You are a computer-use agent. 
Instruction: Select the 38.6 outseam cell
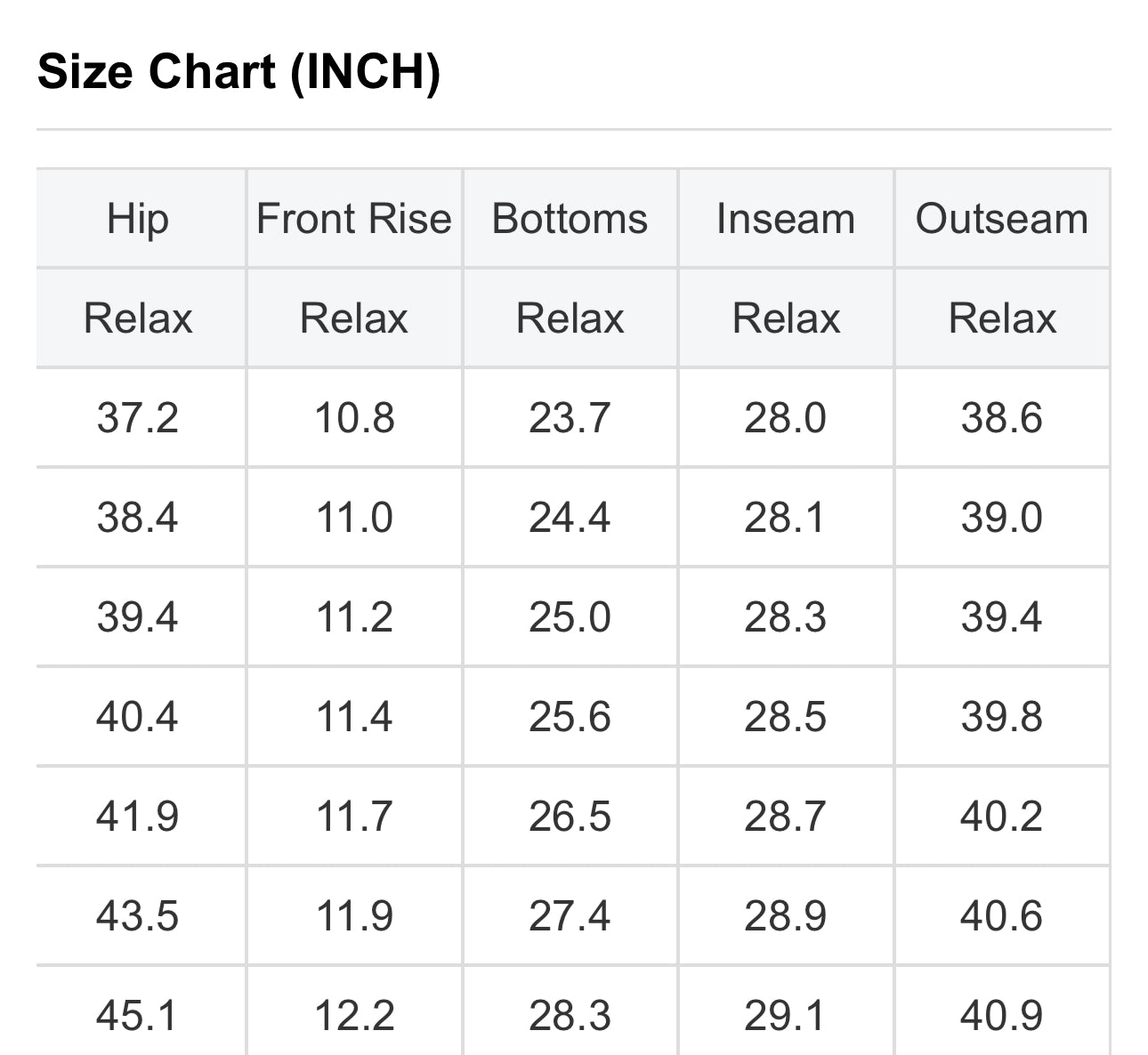1002,418
